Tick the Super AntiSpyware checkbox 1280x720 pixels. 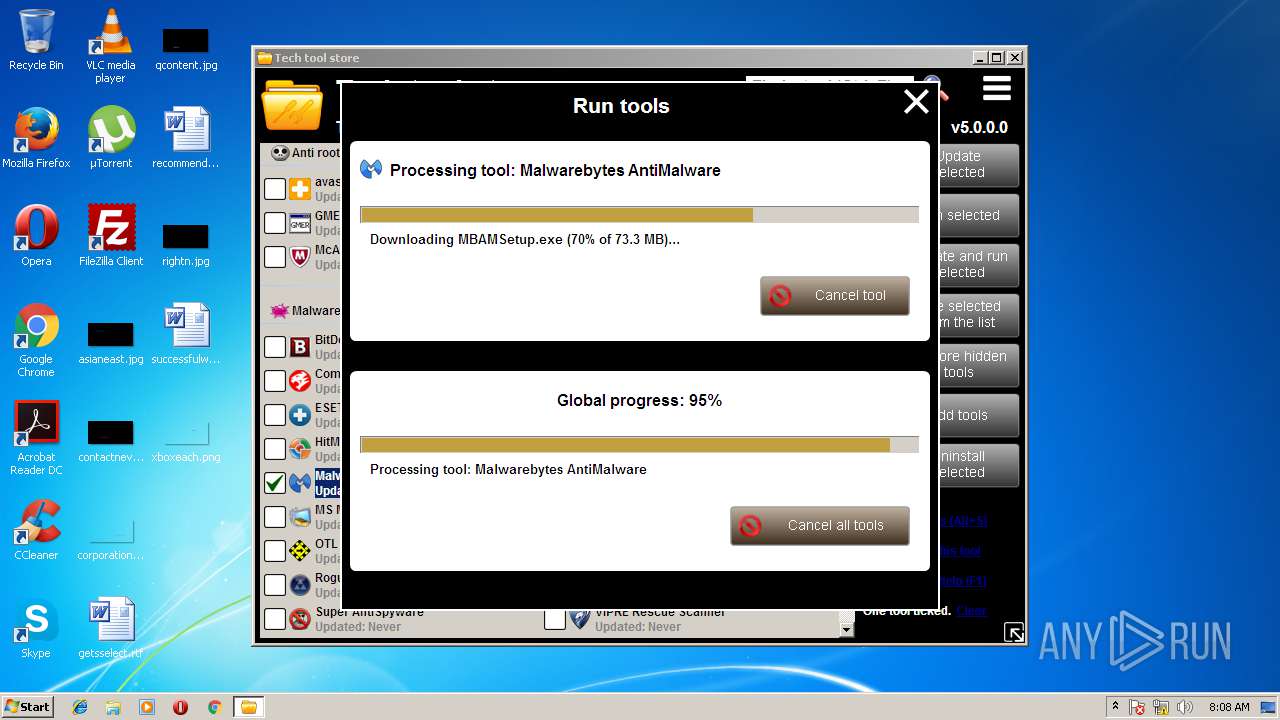[x=275, y=619]
